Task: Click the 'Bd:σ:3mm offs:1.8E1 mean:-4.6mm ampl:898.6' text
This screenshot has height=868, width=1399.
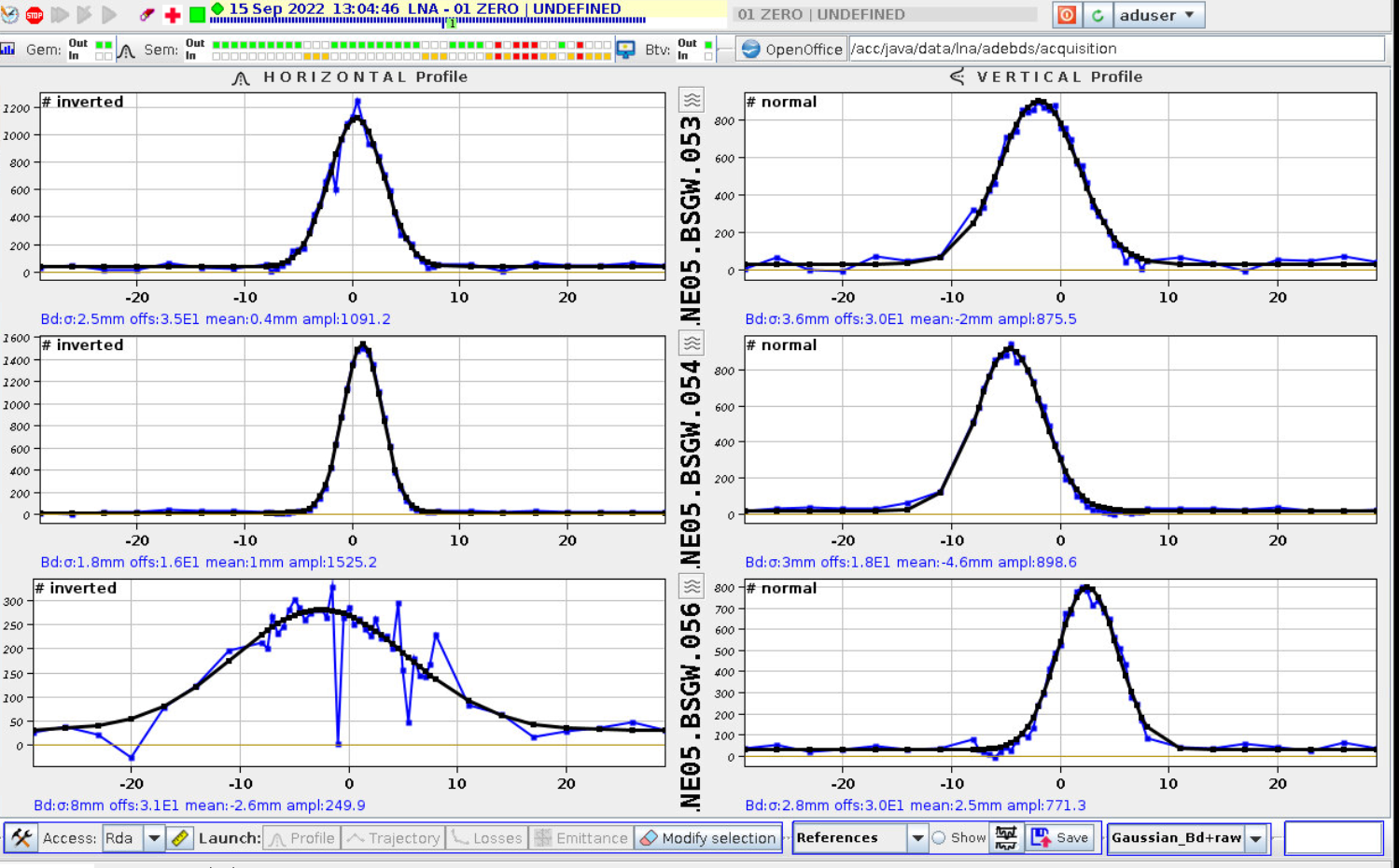Action: pos(911,562)
